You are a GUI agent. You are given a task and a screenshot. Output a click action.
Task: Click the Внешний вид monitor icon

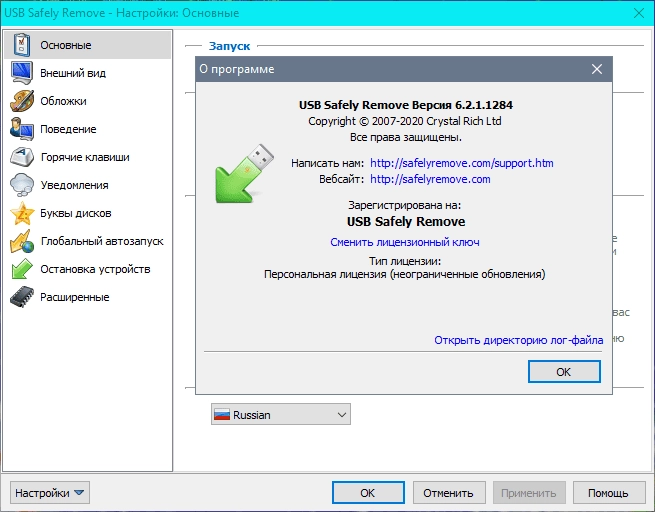(22, 73)
